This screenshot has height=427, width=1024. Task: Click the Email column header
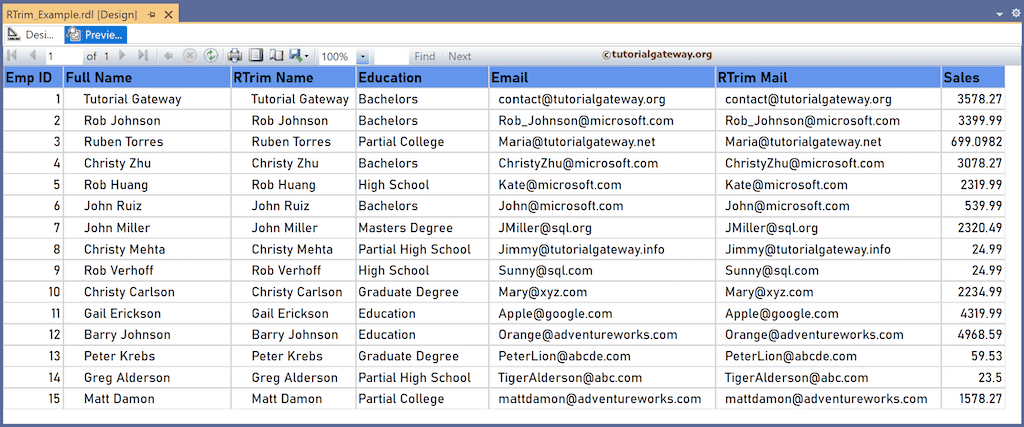[602, 78]
